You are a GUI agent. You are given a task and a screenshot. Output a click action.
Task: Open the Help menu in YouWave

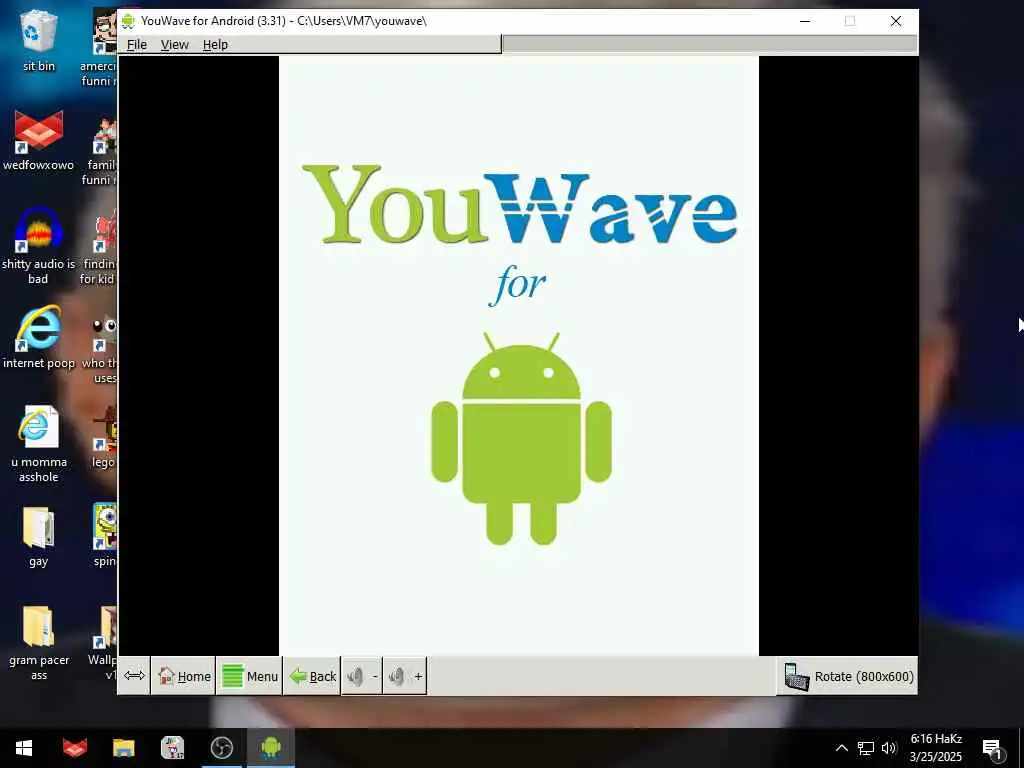[215, 44]
